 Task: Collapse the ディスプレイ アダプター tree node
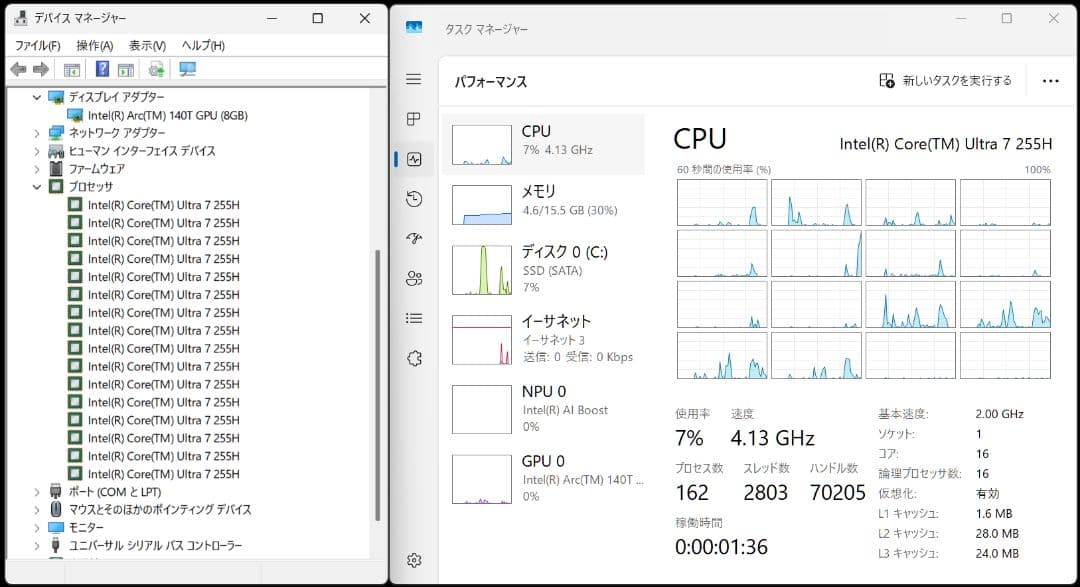tap(37, 97)
